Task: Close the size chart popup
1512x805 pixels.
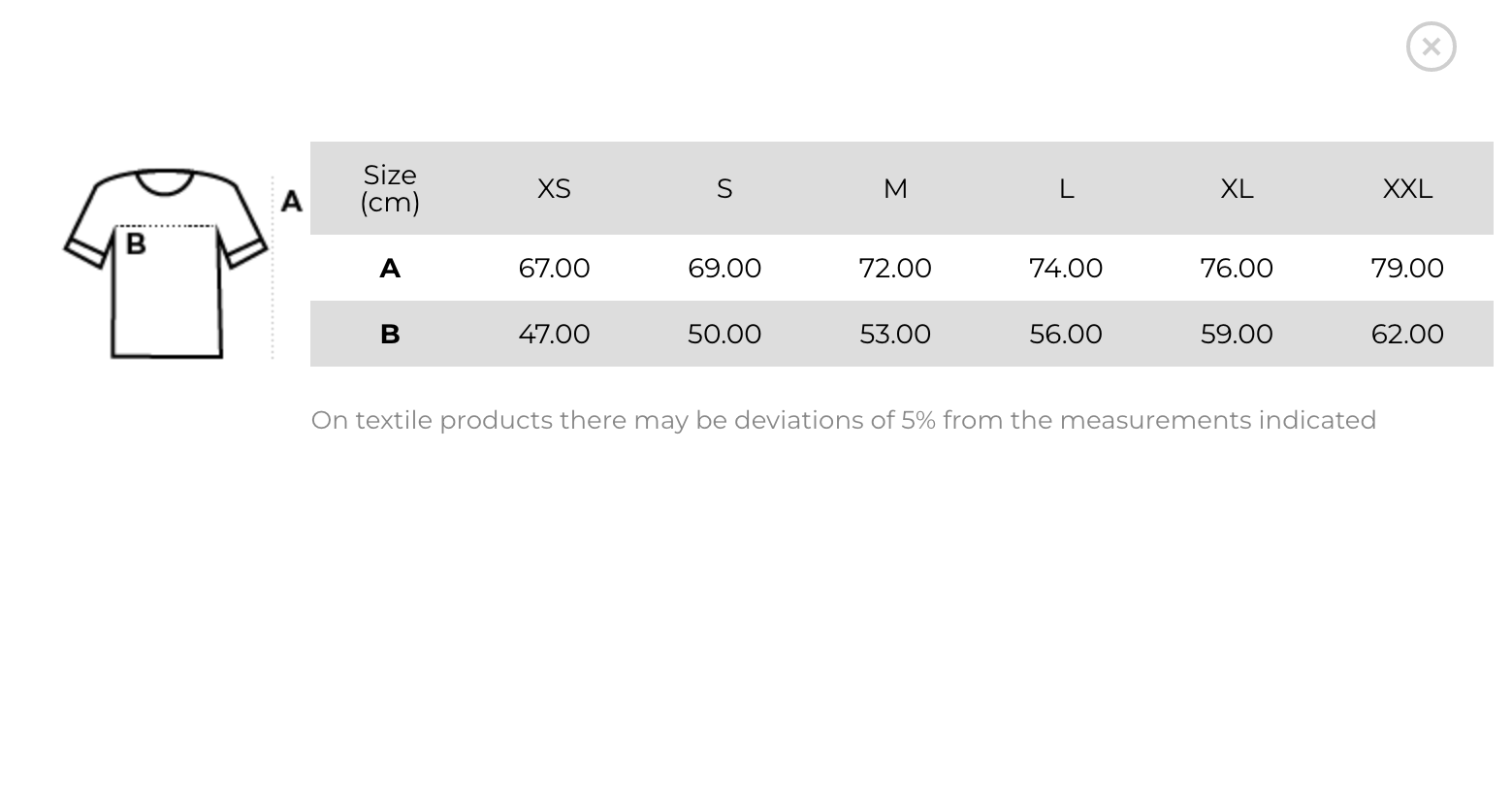Action: (x=1431, y=47)
